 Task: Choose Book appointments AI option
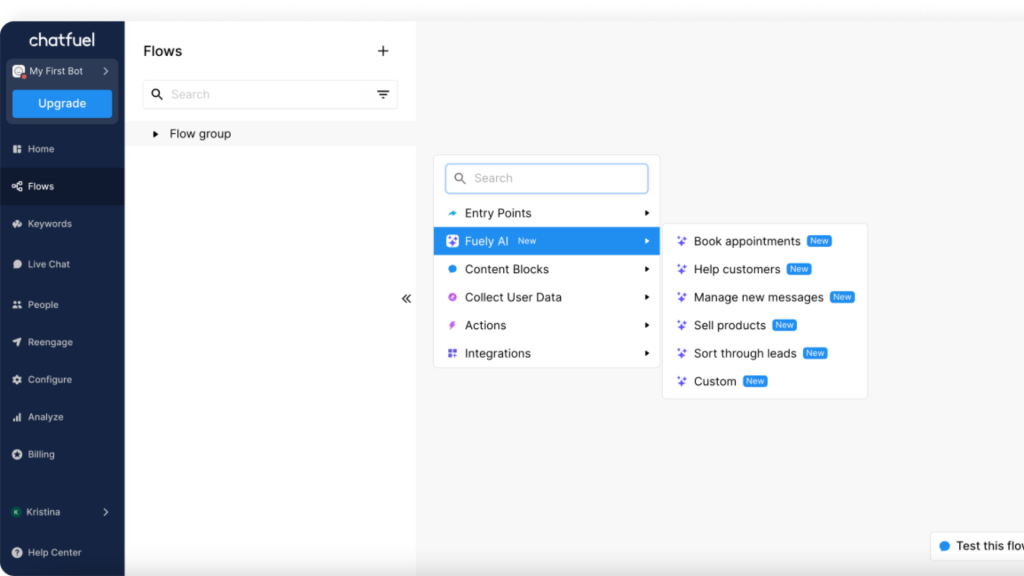(765, 241)
